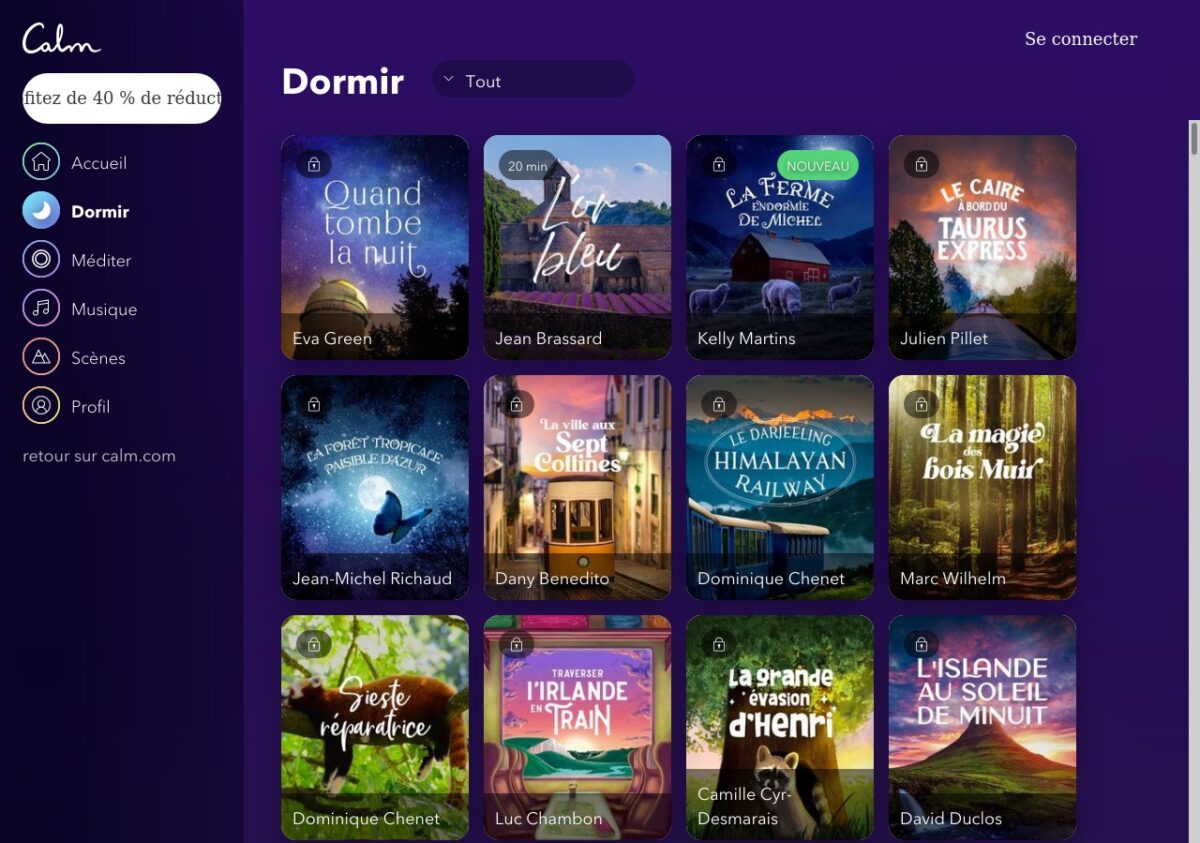The height and width of the screenshot is (843, 1200).
Task: Click lock icon on L'Islande au soleil card
Action: [921, 644]
